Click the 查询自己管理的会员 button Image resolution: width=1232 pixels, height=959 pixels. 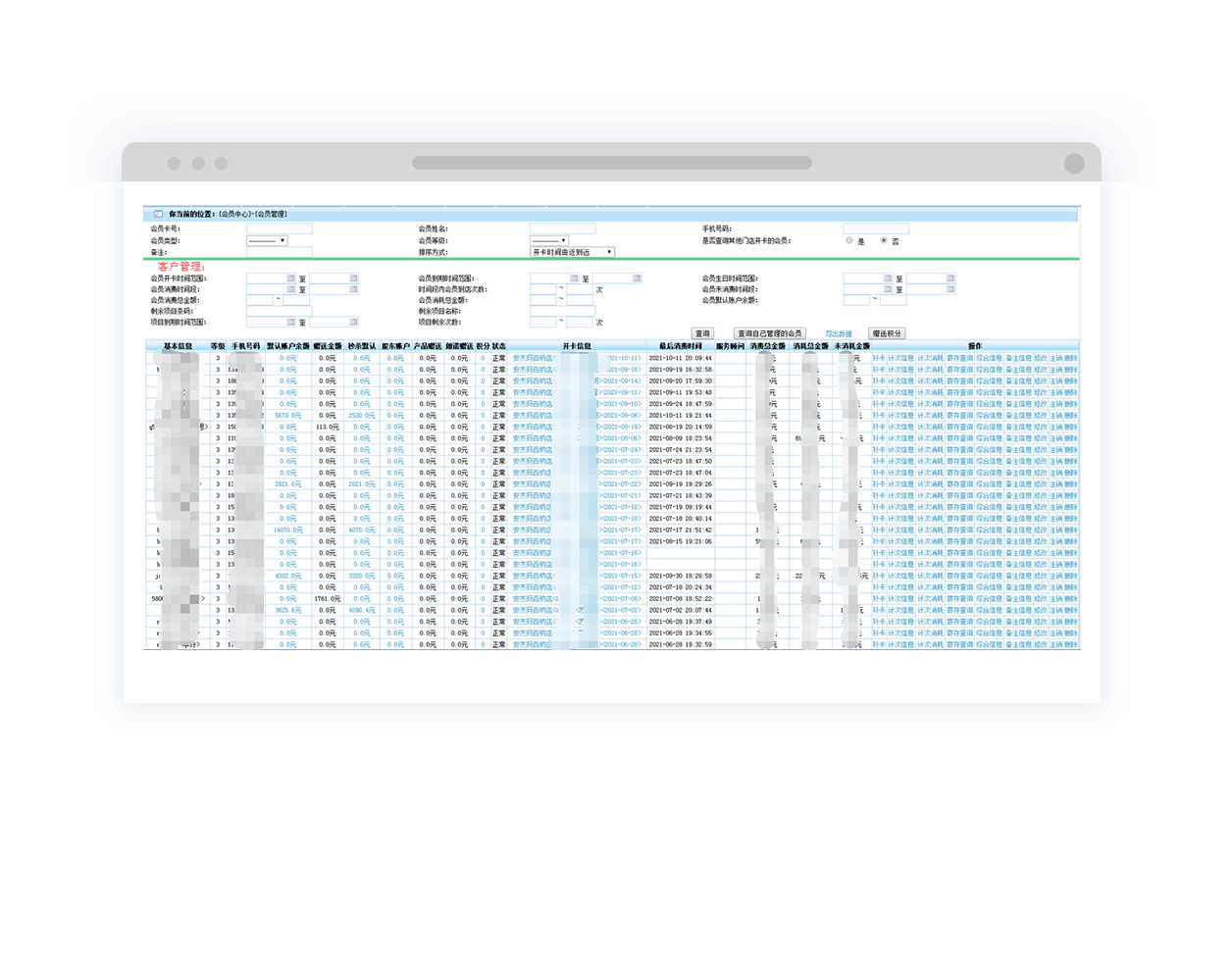coord(770,333)
